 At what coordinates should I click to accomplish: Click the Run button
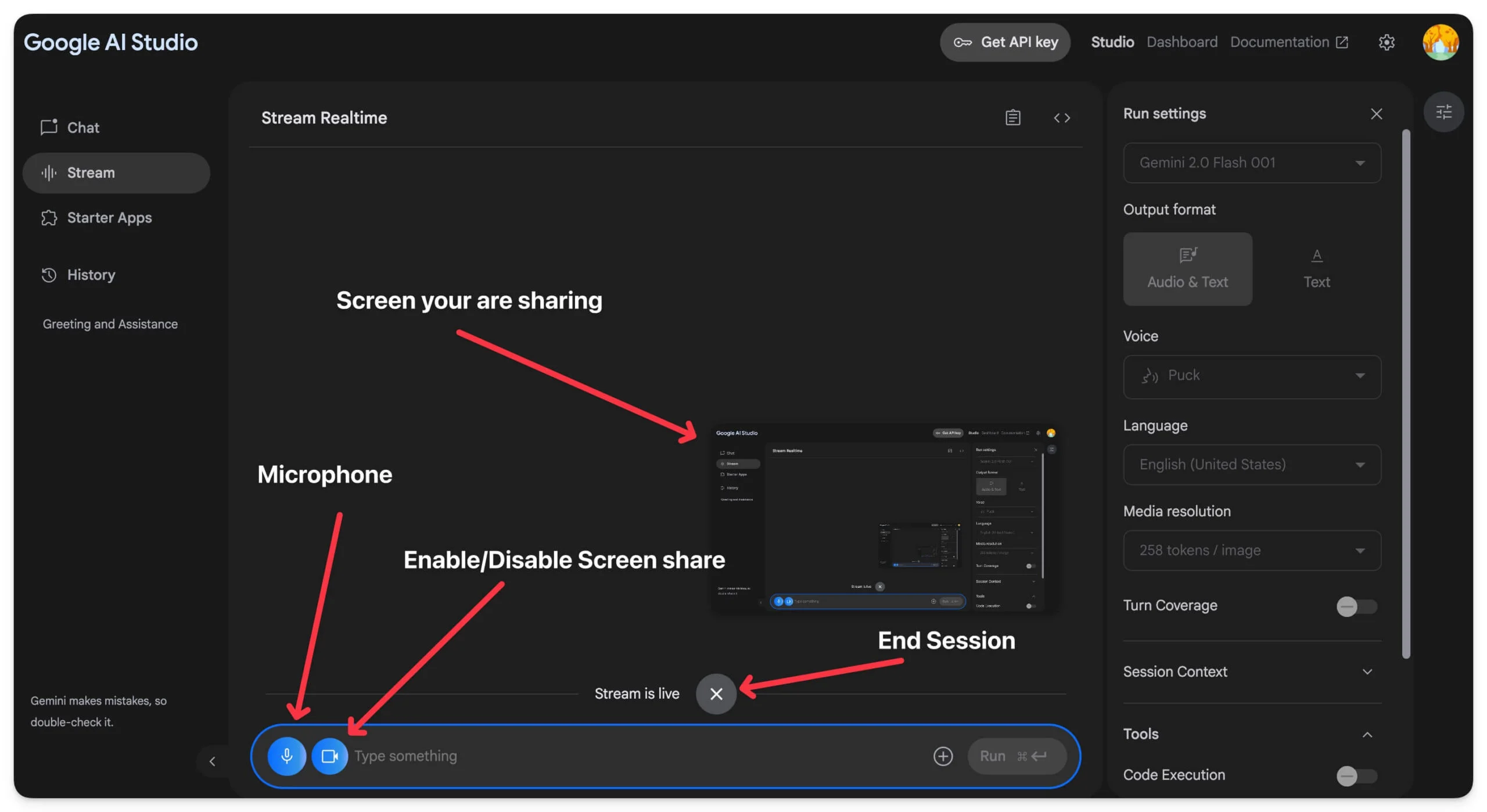pyautogui.click(x=1016, y=756)
